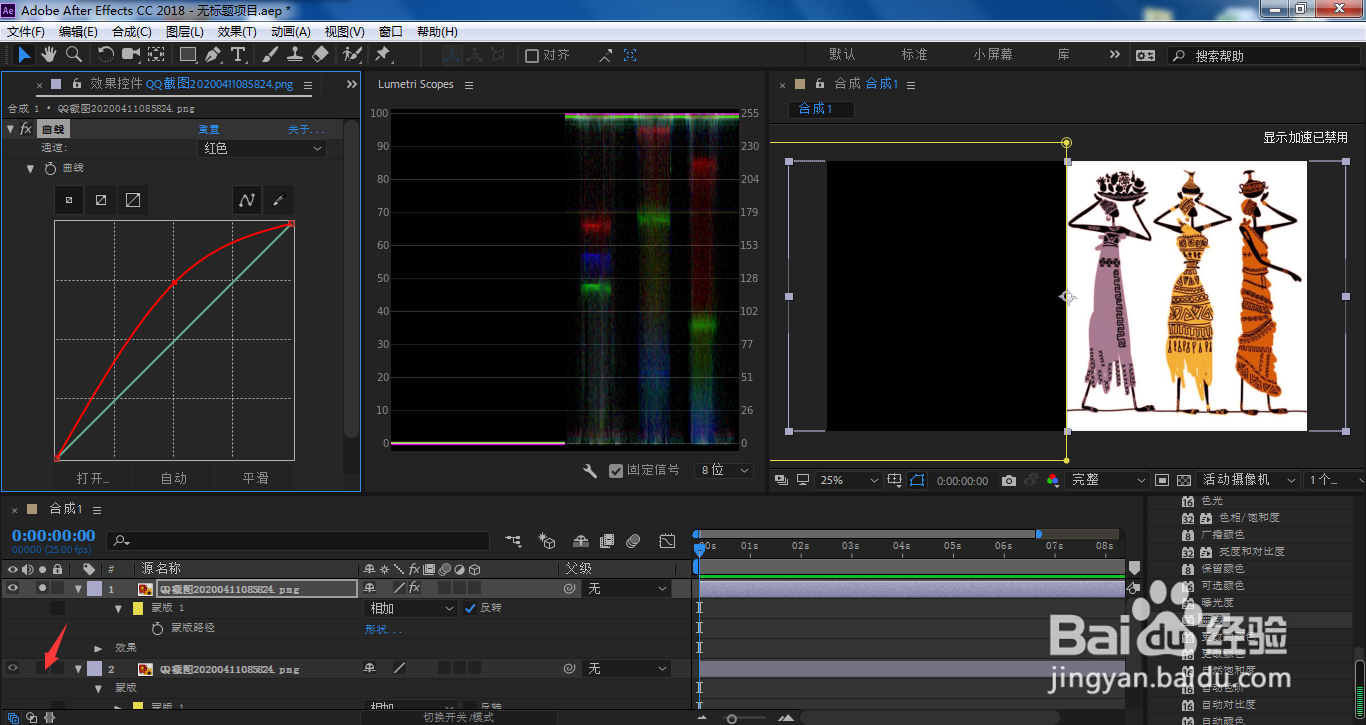Select the Hand tool
The height and width of the screenshot is (725, 1366).
click(x=48, y=54)
